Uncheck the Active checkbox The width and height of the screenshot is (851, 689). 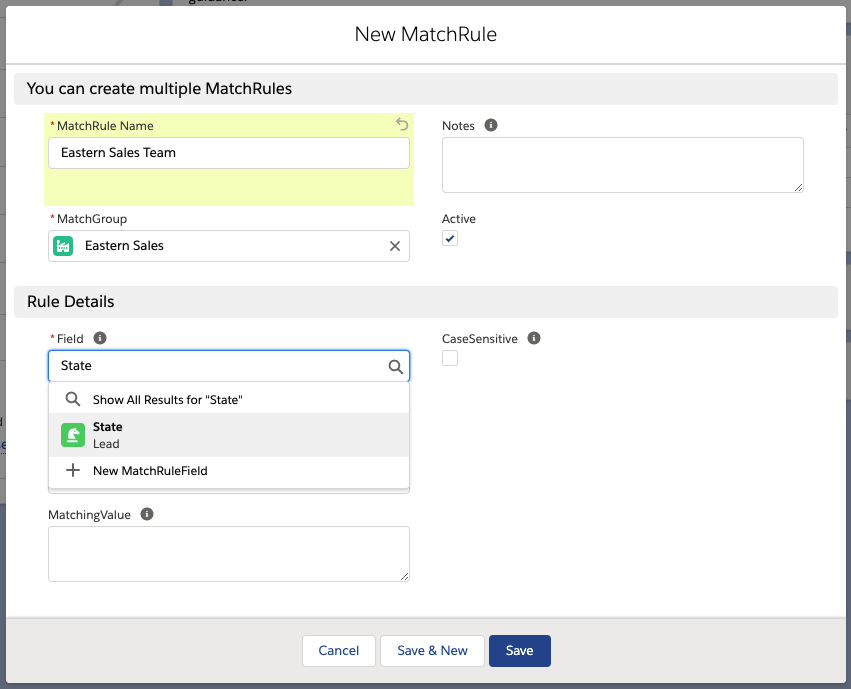(x=450, y=238)
